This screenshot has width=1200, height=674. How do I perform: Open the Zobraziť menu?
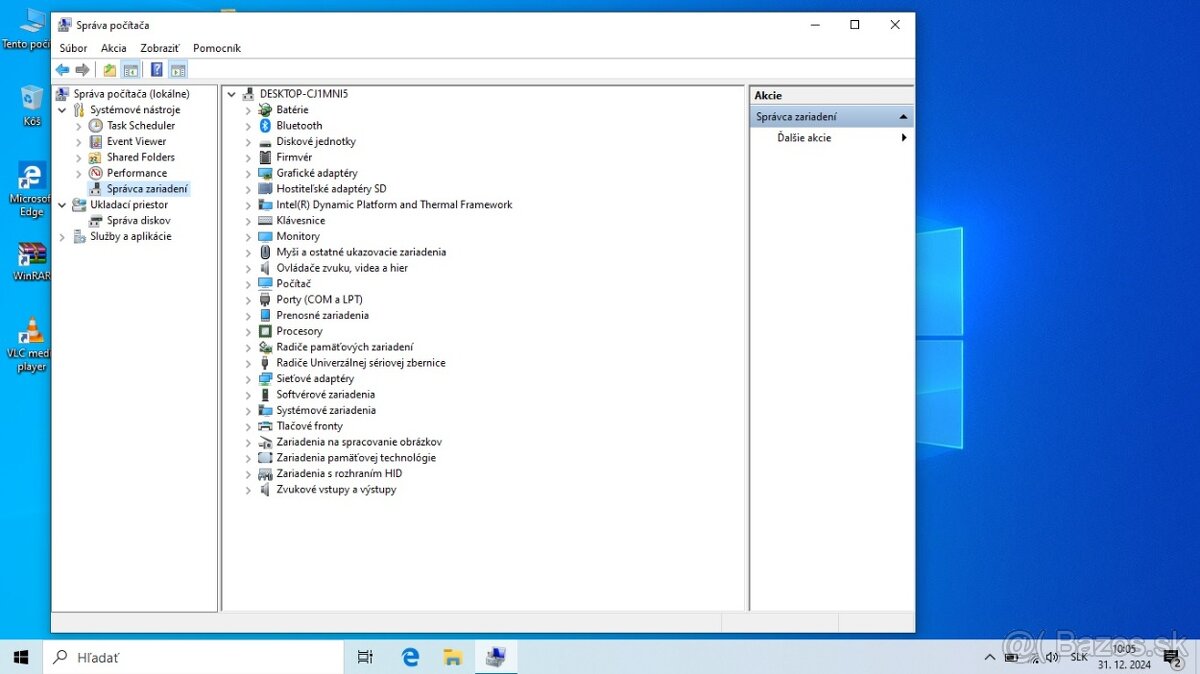pos(159,47)
